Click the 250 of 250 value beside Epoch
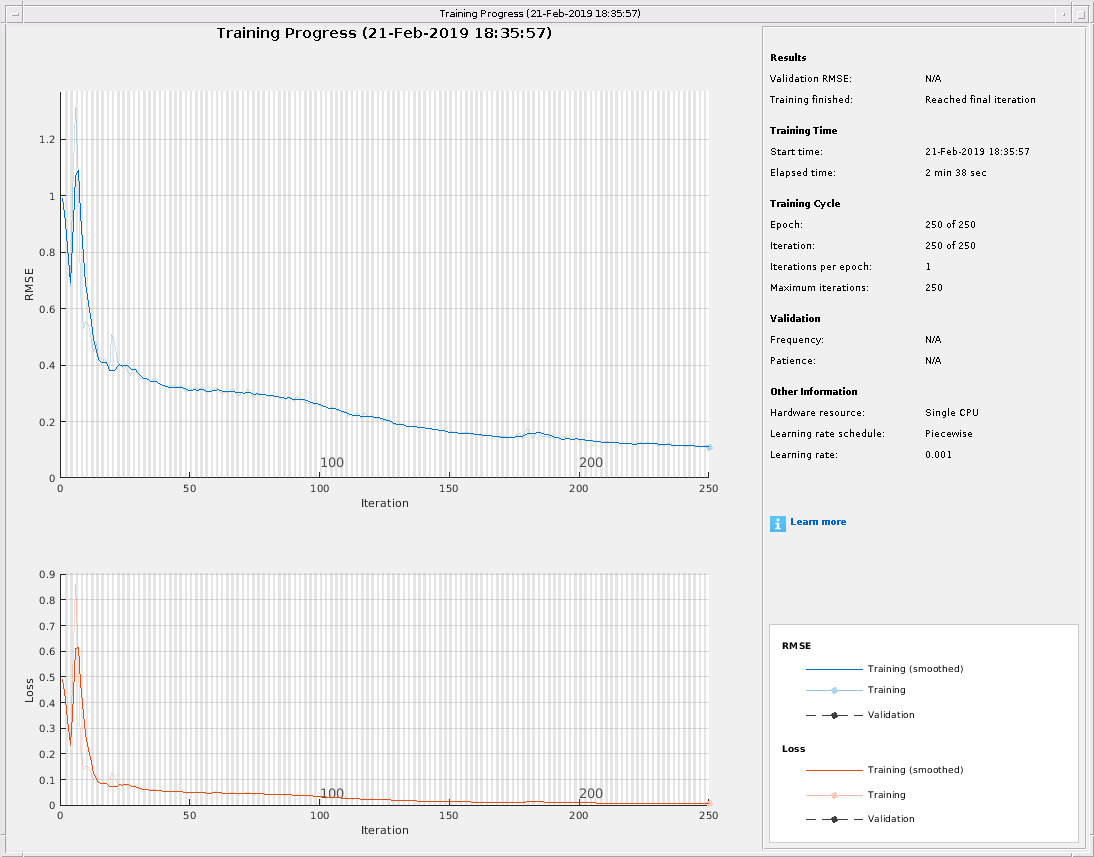This screenshot has width=1094, height=857. 950,225
